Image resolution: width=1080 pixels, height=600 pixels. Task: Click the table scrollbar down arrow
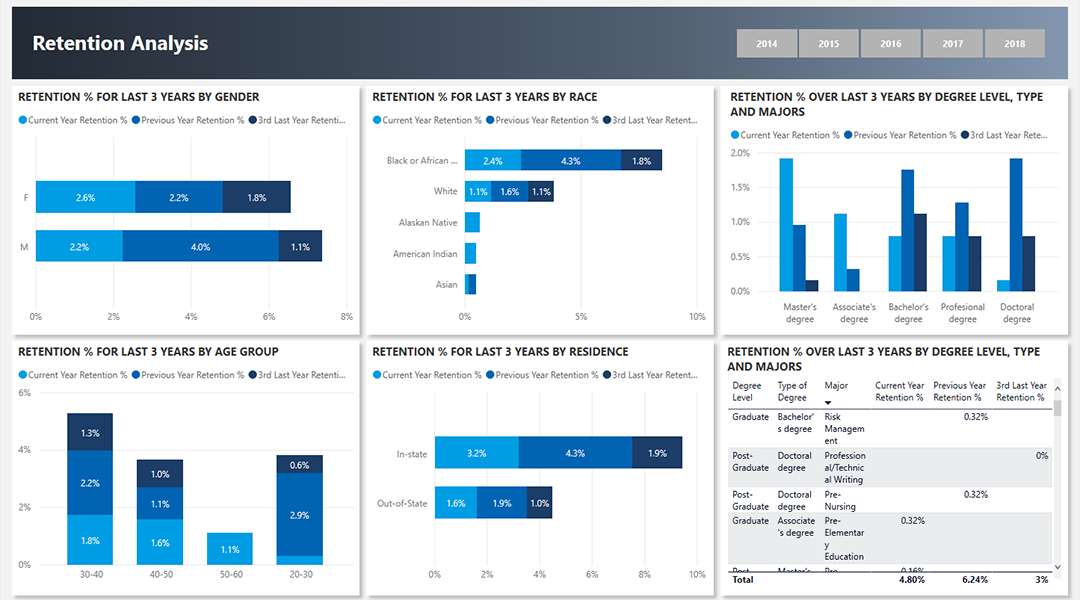point(1057,567)
